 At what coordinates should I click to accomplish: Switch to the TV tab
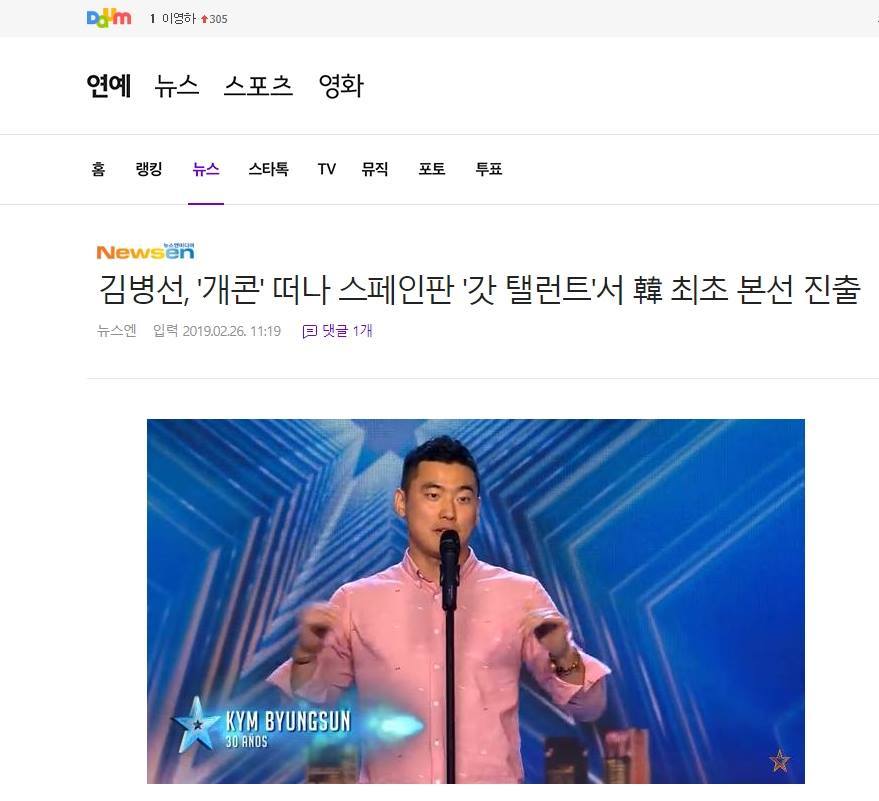tap(326, 169)
